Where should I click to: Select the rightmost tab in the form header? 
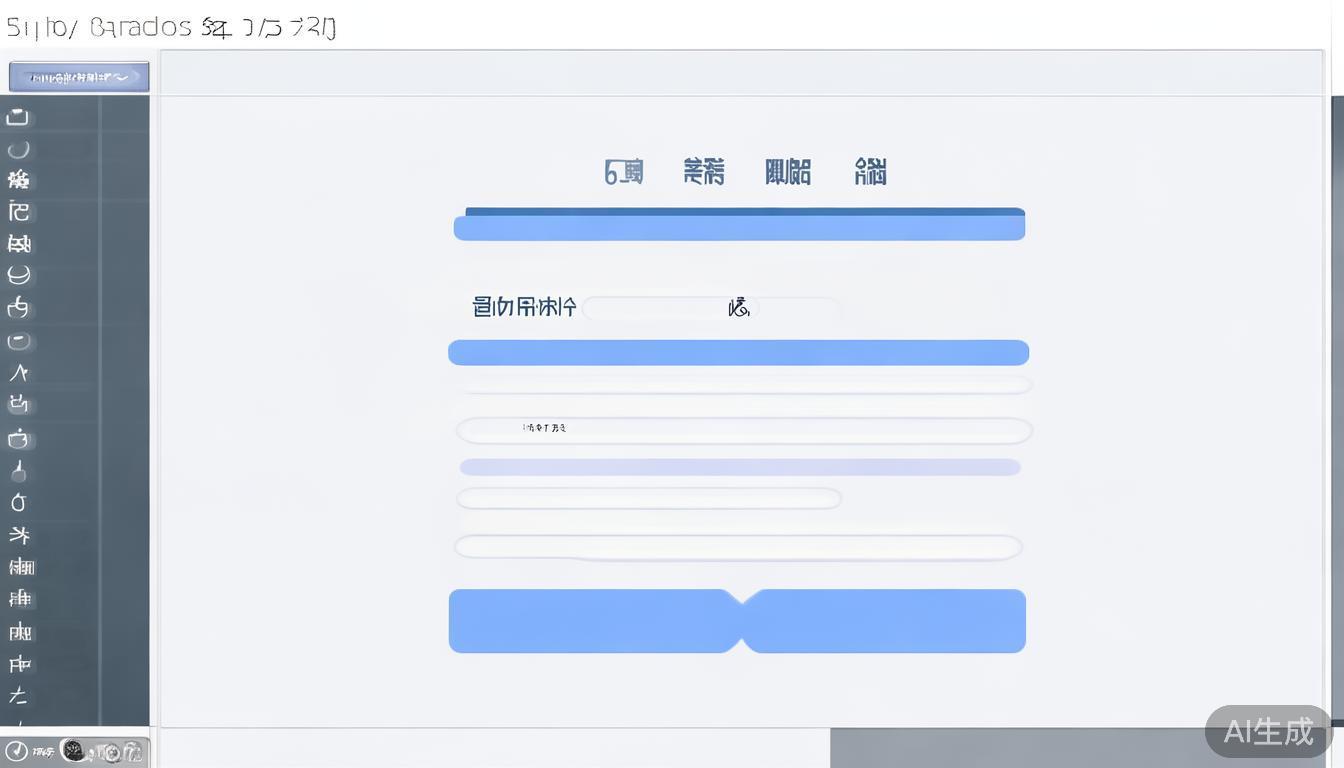[x=868, y=172]
